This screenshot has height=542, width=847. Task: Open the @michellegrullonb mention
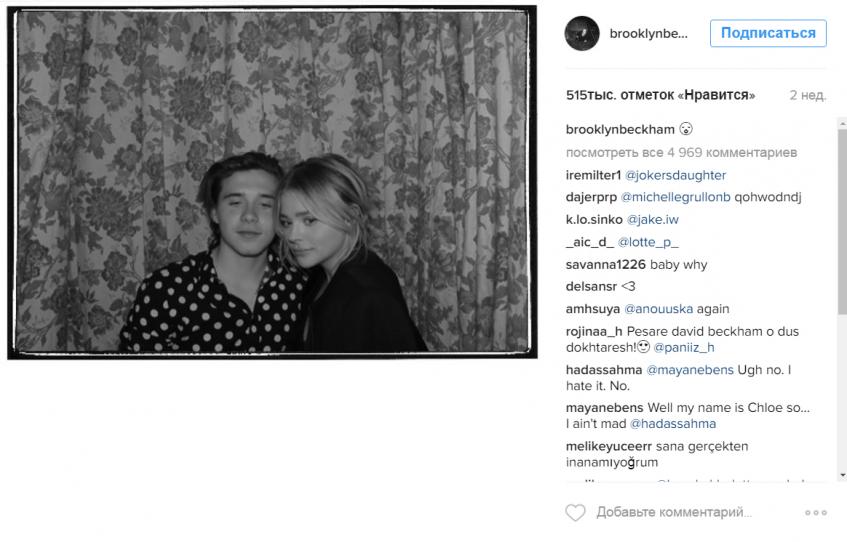[x=675, y=197]
